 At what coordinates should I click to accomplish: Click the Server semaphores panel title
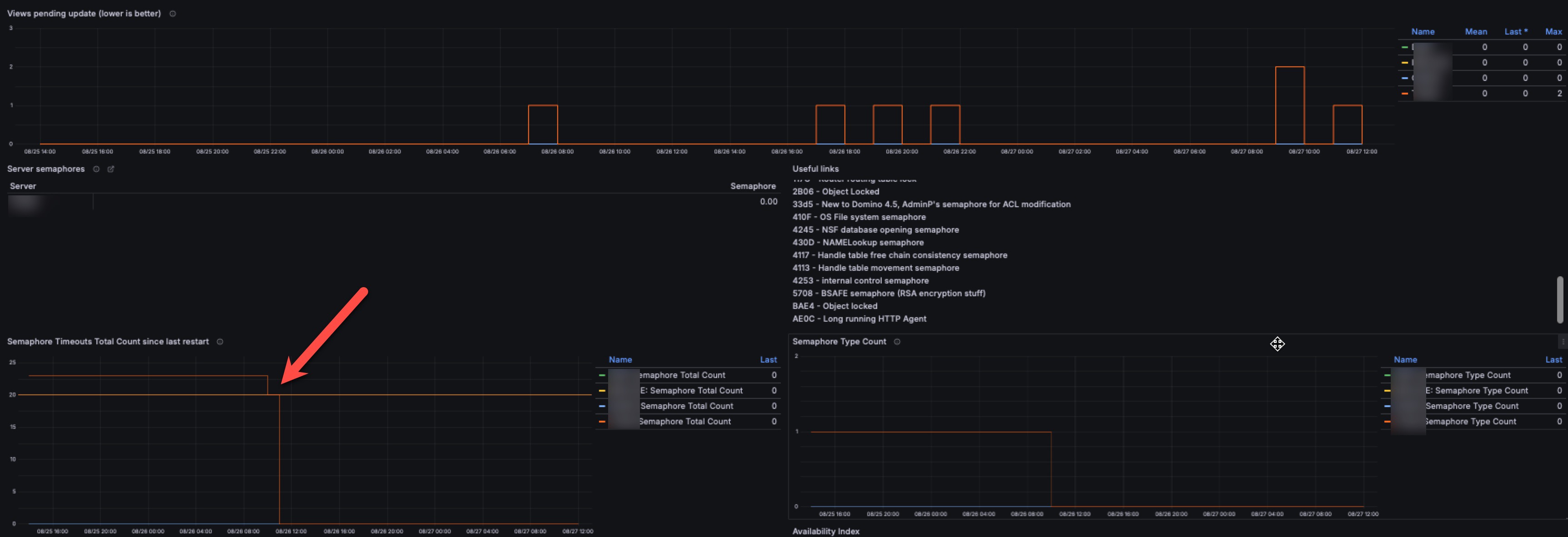45,169
